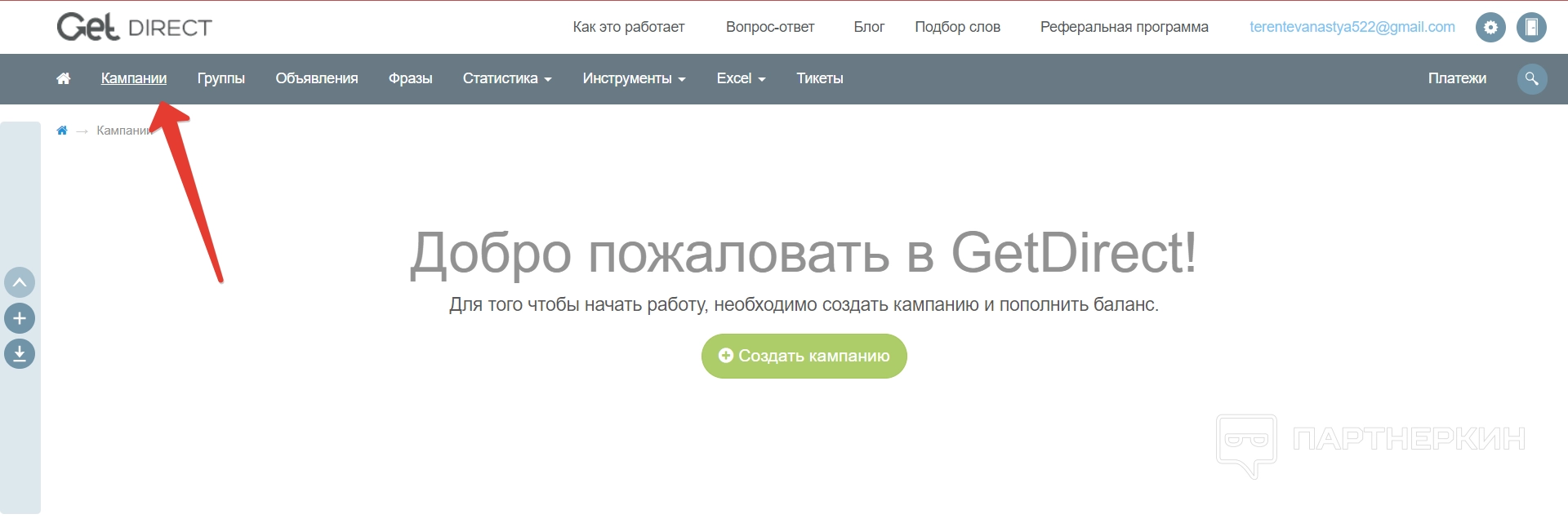Click the account email address
Image resolution: width=1568 pixels, height=523 pixels.
[x=1352, y=27]
